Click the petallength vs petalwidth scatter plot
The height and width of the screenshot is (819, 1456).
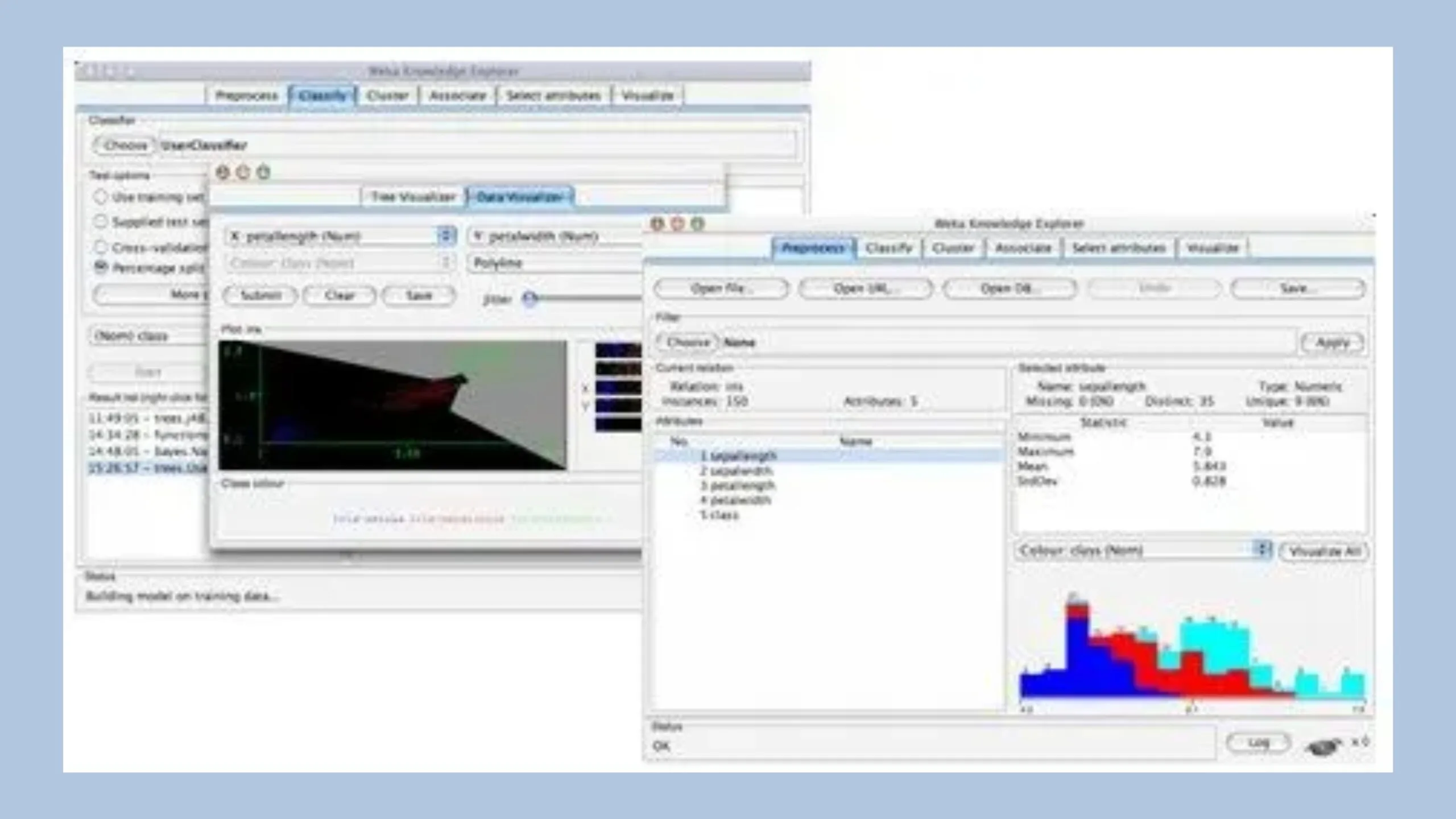[392, 405]
